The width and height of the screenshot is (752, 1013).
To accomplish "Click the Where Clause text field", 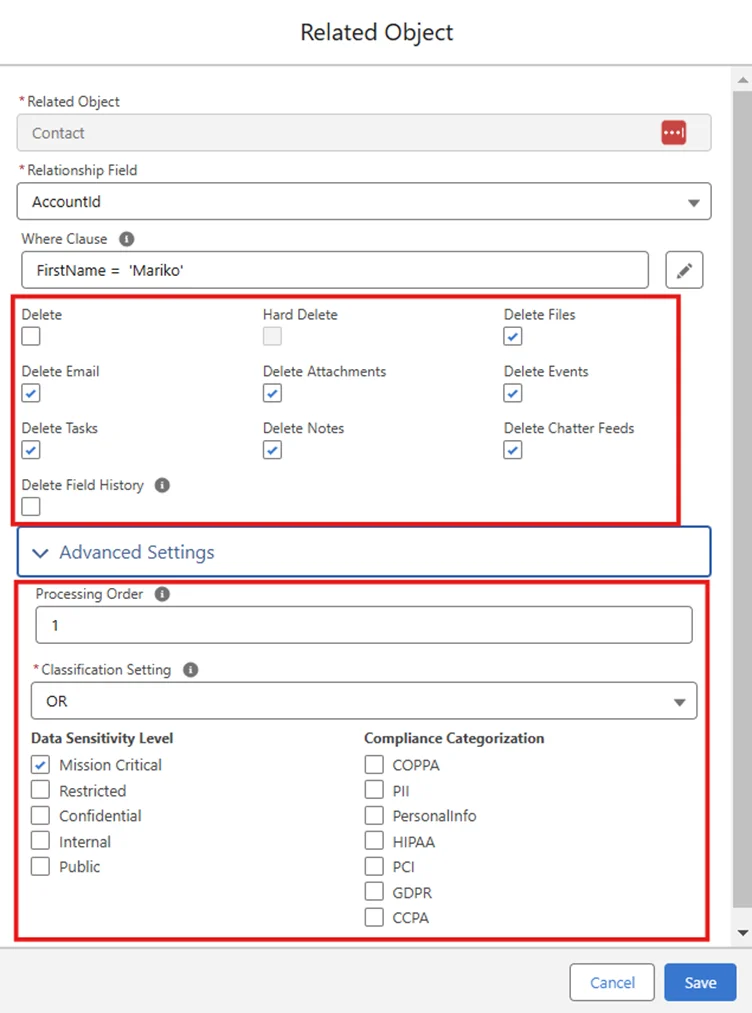I will [x=335, y=270].
